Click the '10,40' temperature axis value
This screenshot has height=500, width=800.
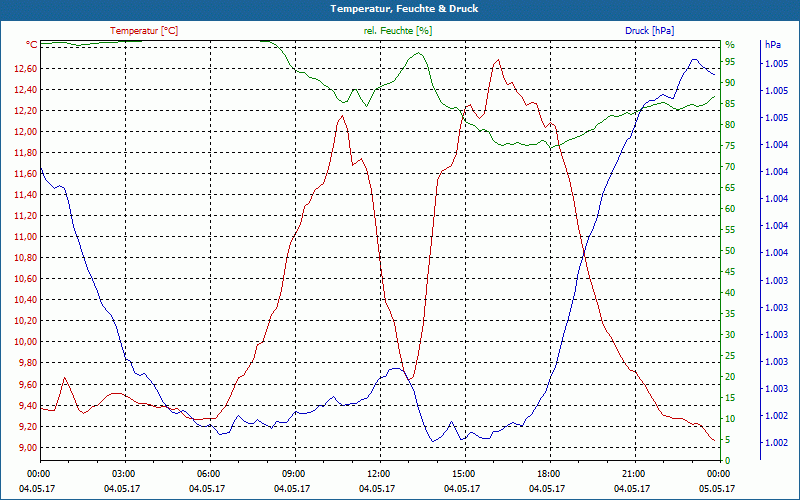click(24, 300)
